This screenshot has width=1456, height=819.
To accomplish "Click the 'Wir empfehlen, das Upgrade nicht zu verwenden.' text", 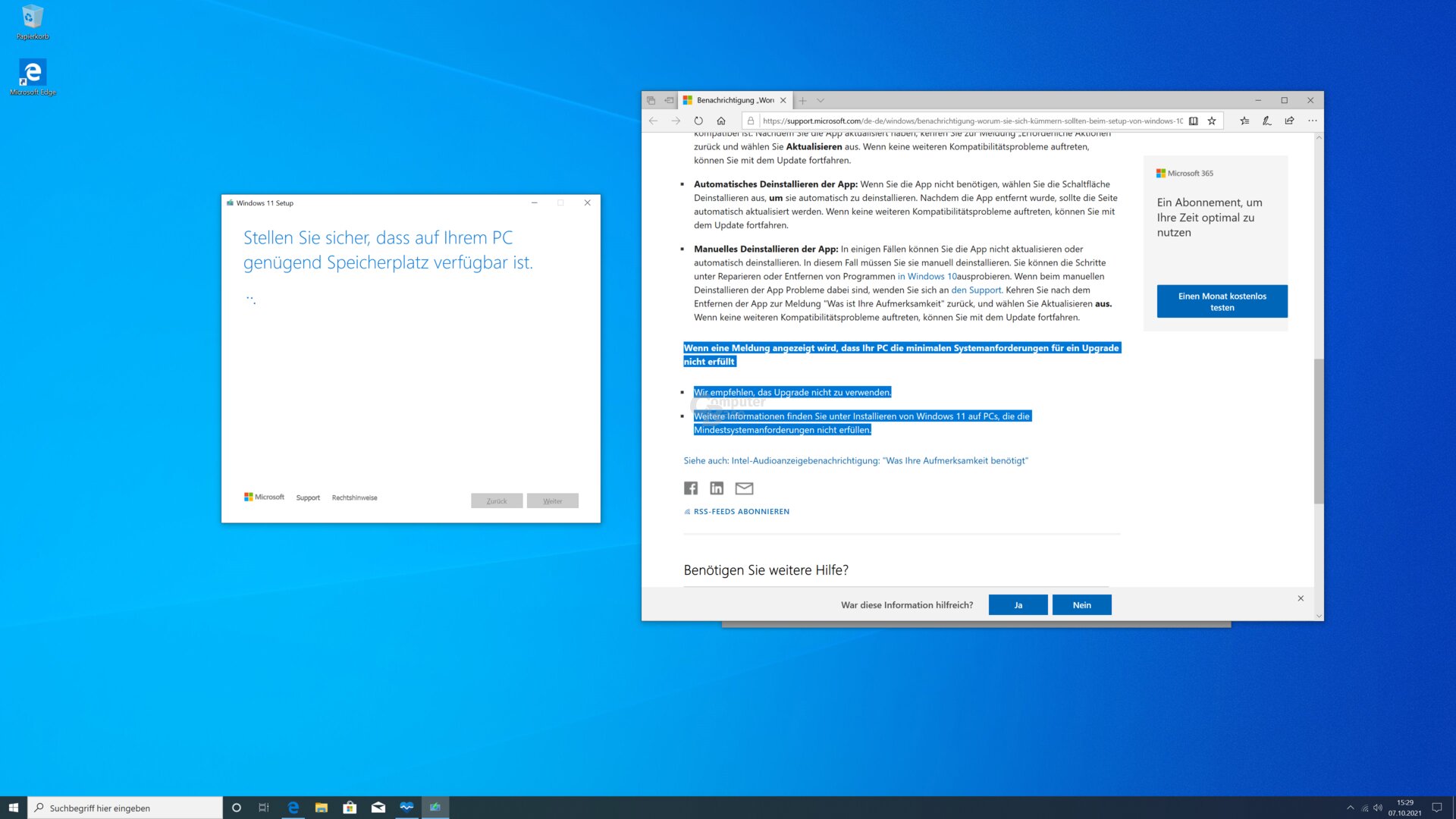I will [792, 393].
